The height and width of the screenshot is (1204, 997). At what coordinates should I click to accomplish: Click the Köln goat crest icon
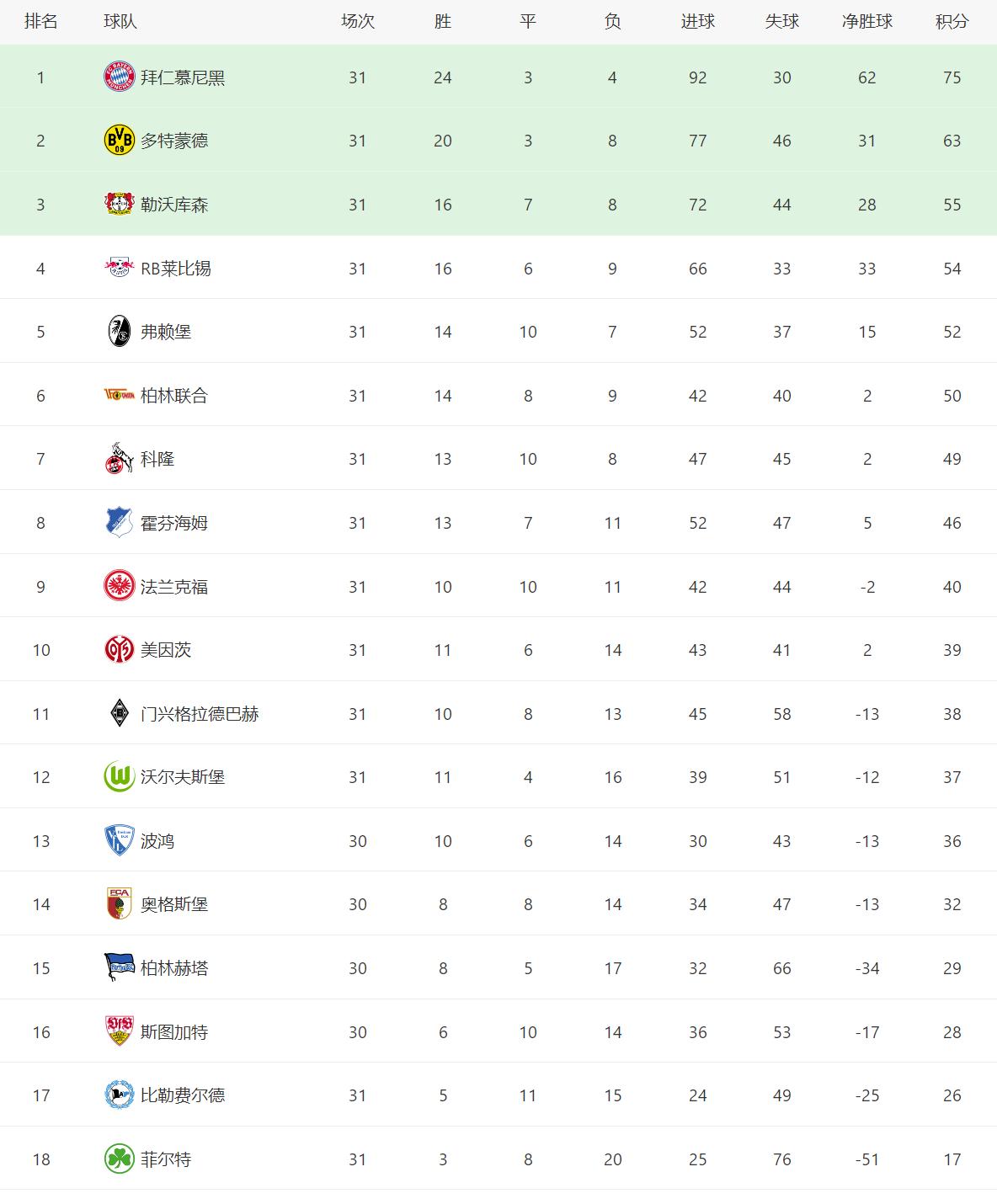coord(119,459)
